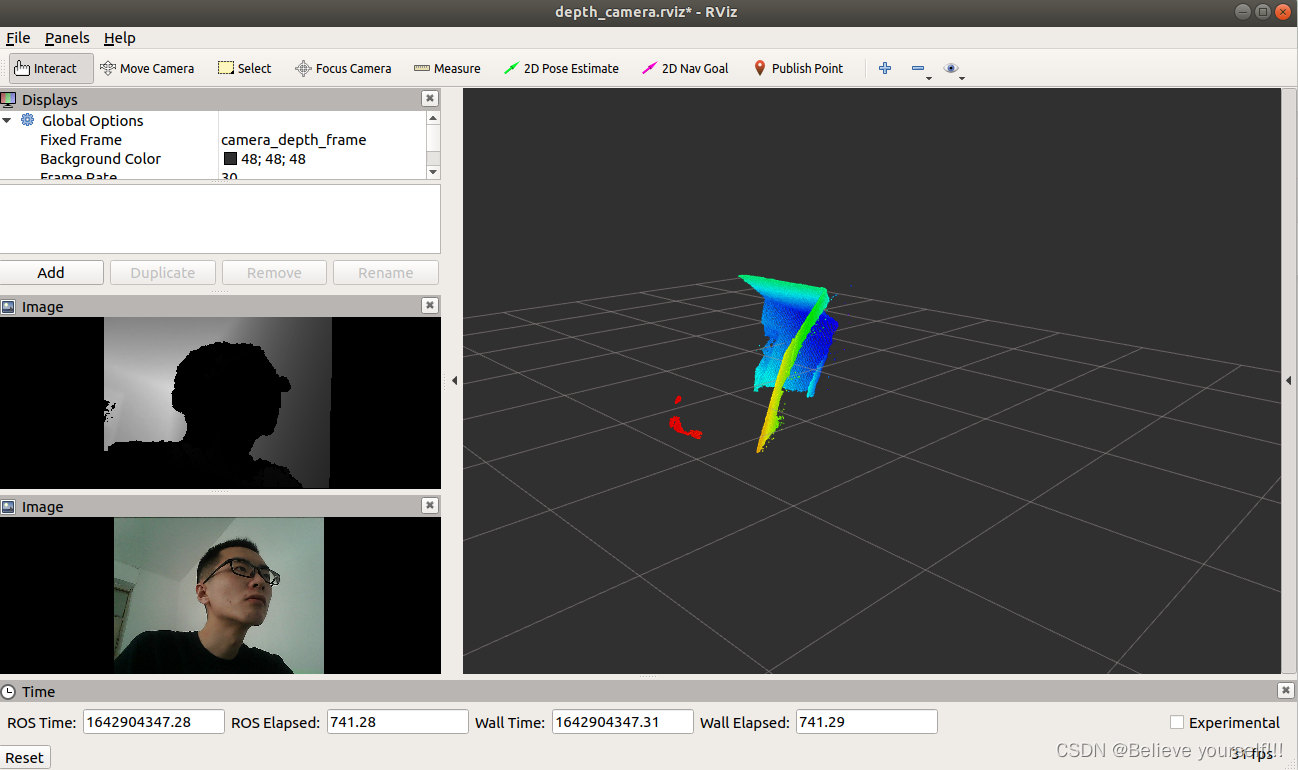Choose the Select tool
Image resolution: width=1298 pixels, height=770 pixels.
(x=244, y=68)
